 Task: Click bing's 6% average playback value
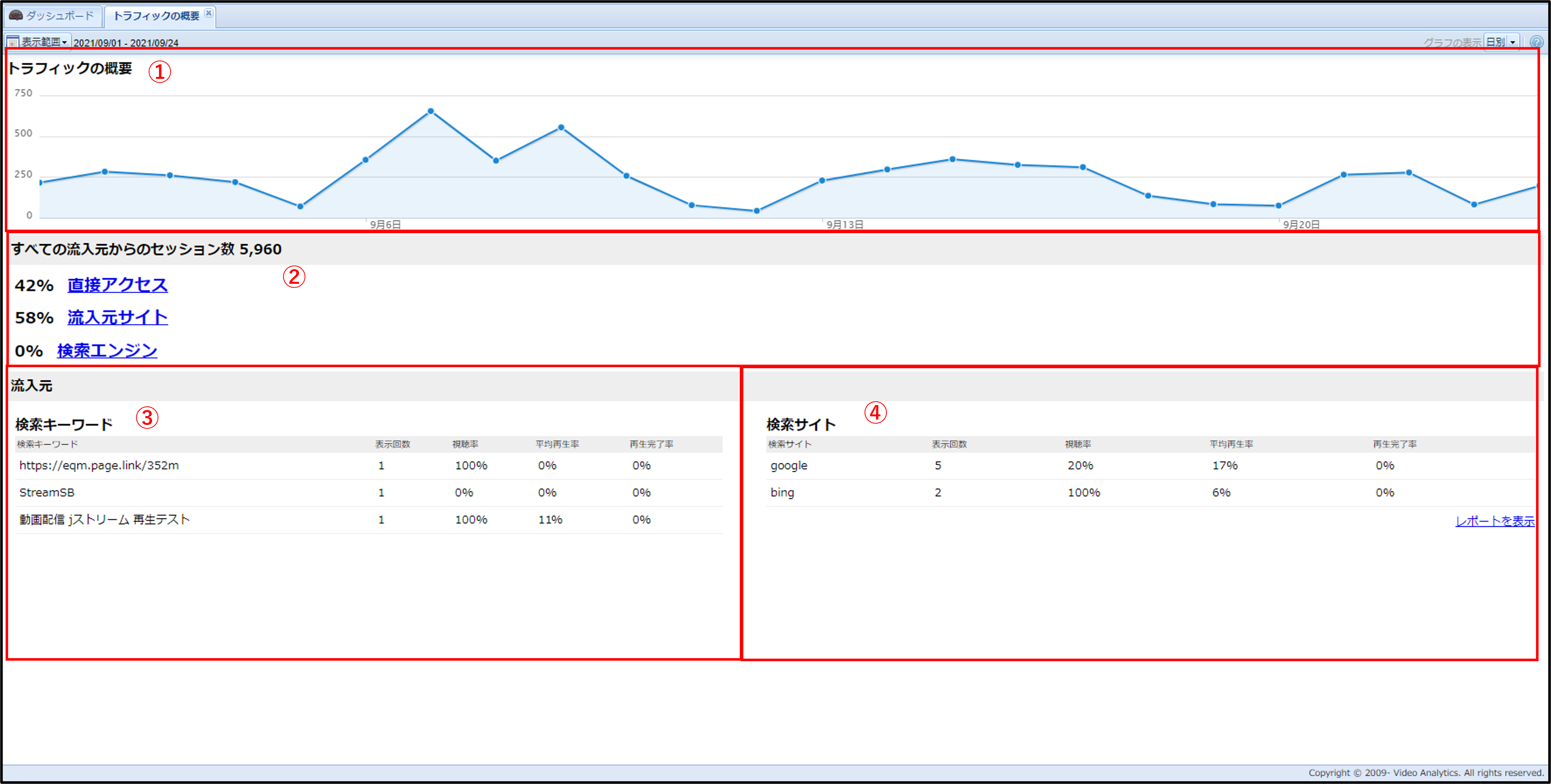1222,493
